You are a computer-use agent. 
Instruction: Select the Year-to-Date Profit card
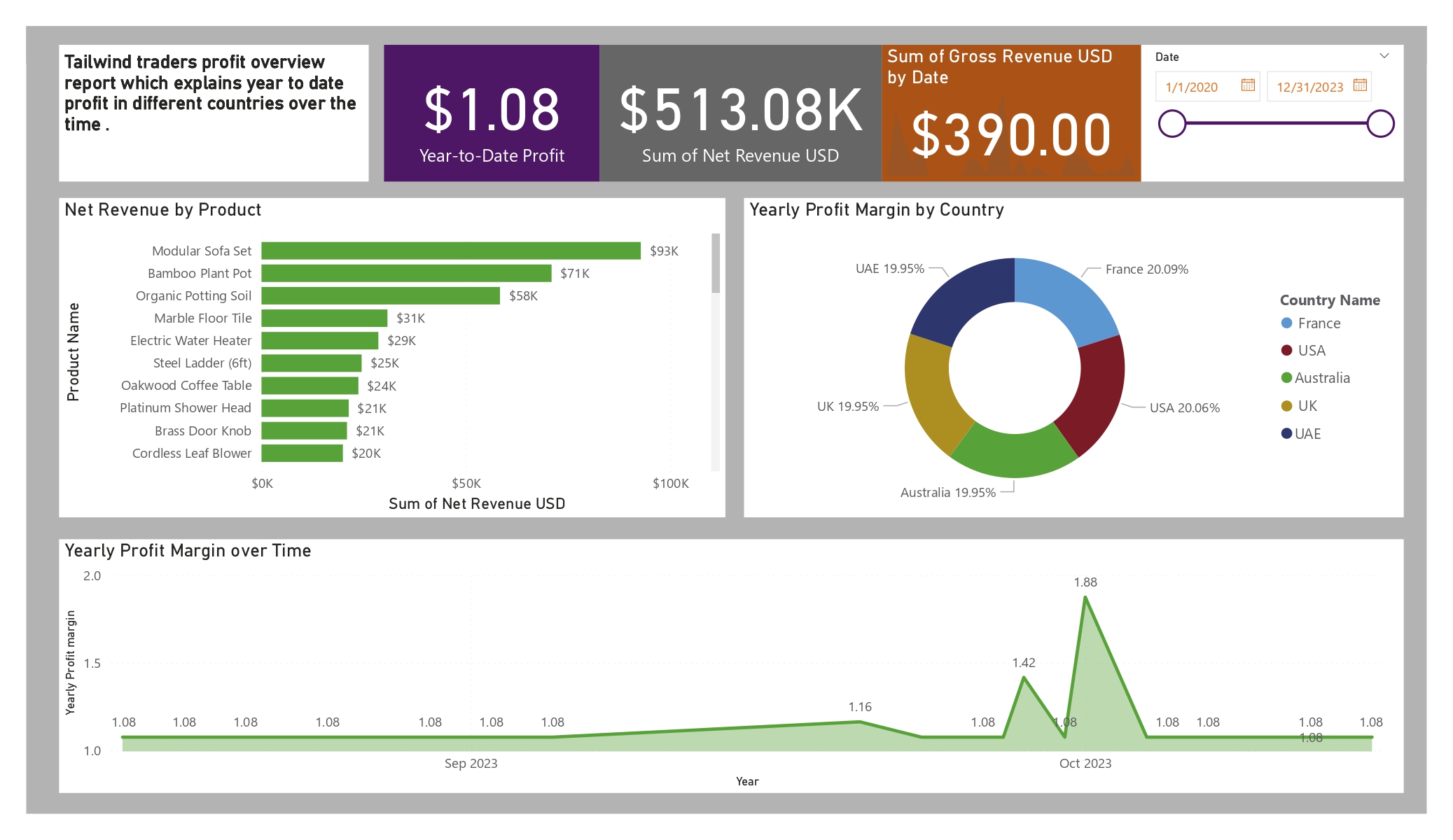[492, 113]
